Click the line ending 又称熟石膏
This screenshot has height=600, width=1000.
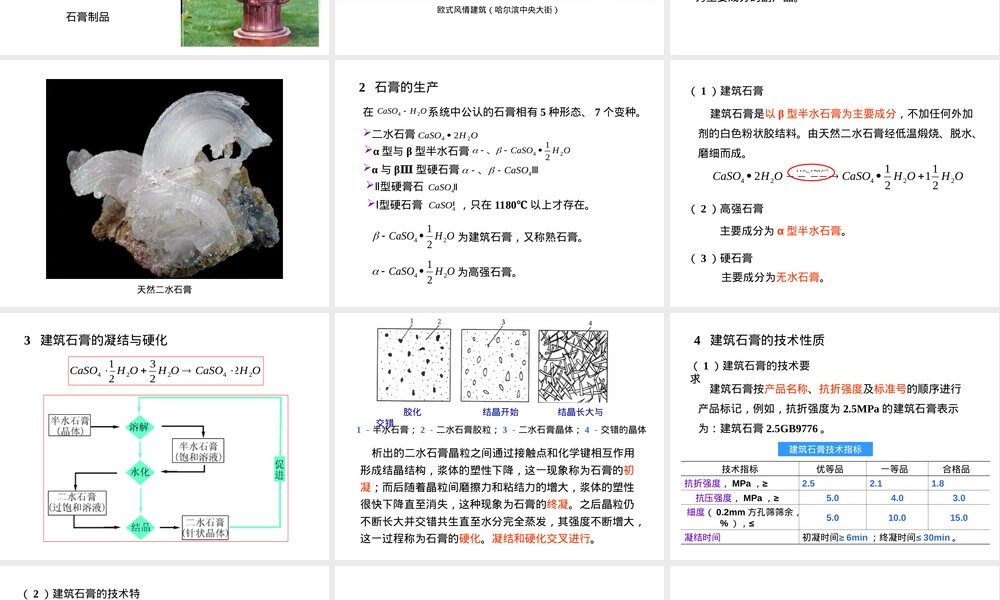point(477,237)
